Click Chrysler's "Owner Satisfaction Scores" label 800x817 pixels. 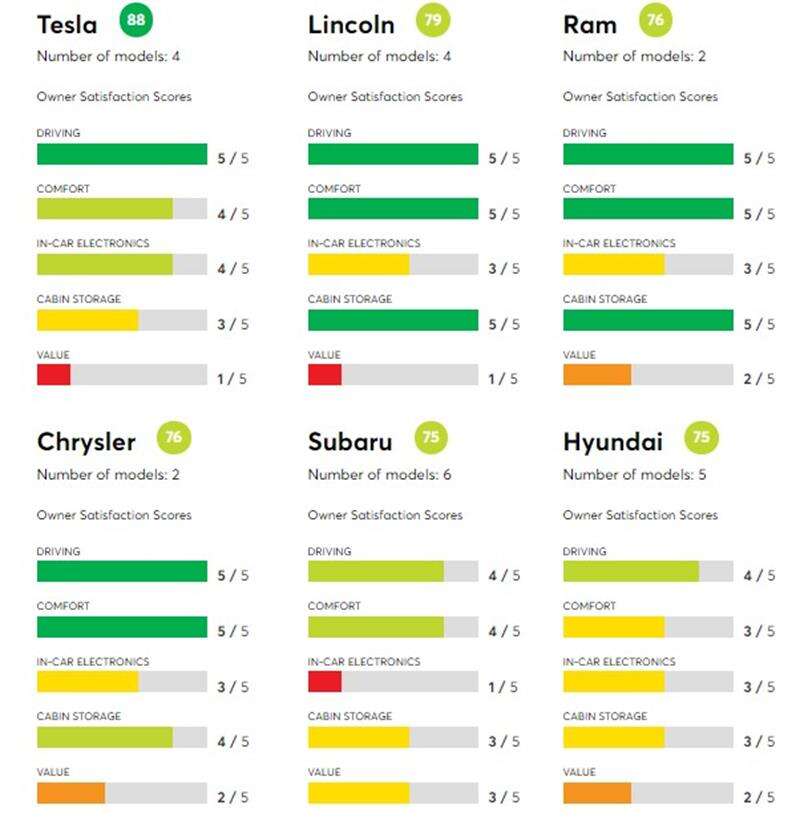(x=114, y=515)
